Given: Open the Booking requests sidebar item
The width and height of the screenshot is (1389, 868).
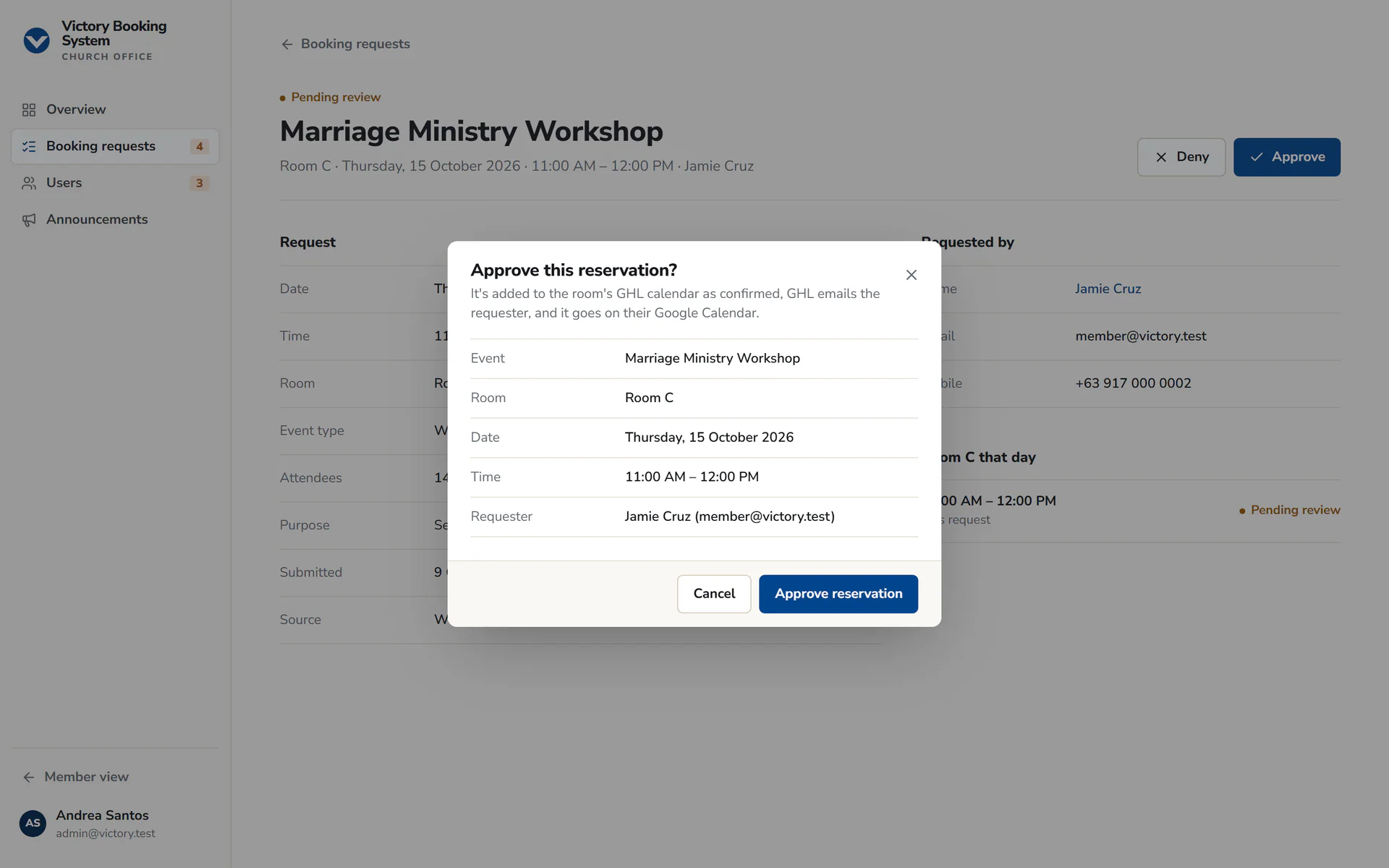Looking at the screenshot, I should pyautogui.click(x=115, y=147).
